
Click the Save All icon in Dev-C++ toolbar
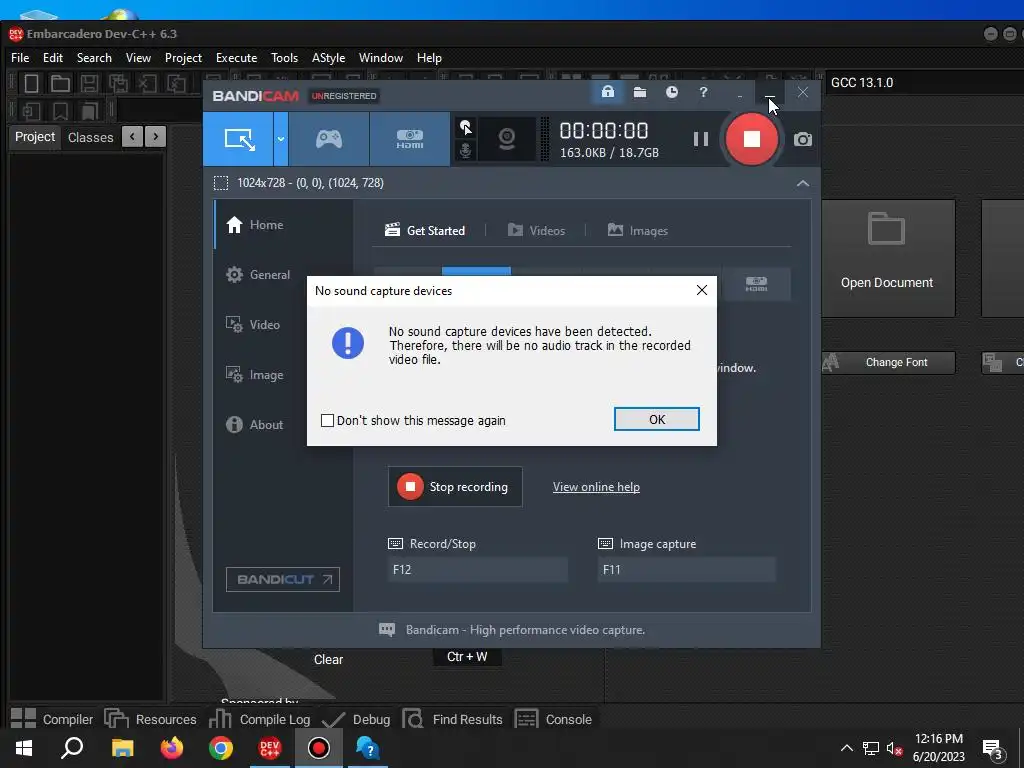click(x=118, y=83)
